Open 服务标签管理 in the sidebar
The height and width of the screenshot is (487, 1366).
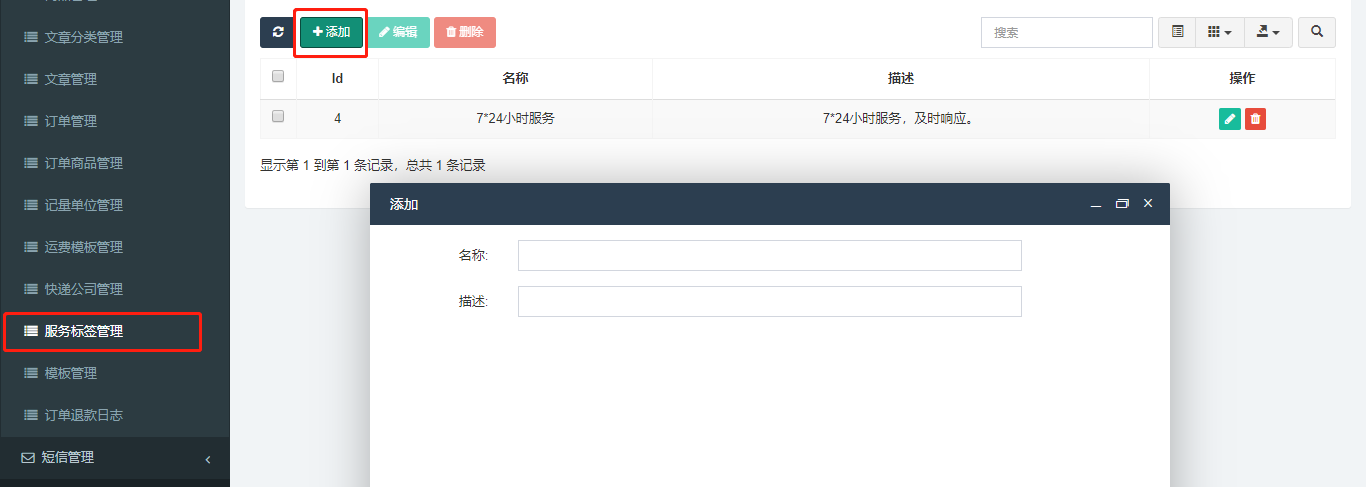pyautogui.click(x=84, y=331)
